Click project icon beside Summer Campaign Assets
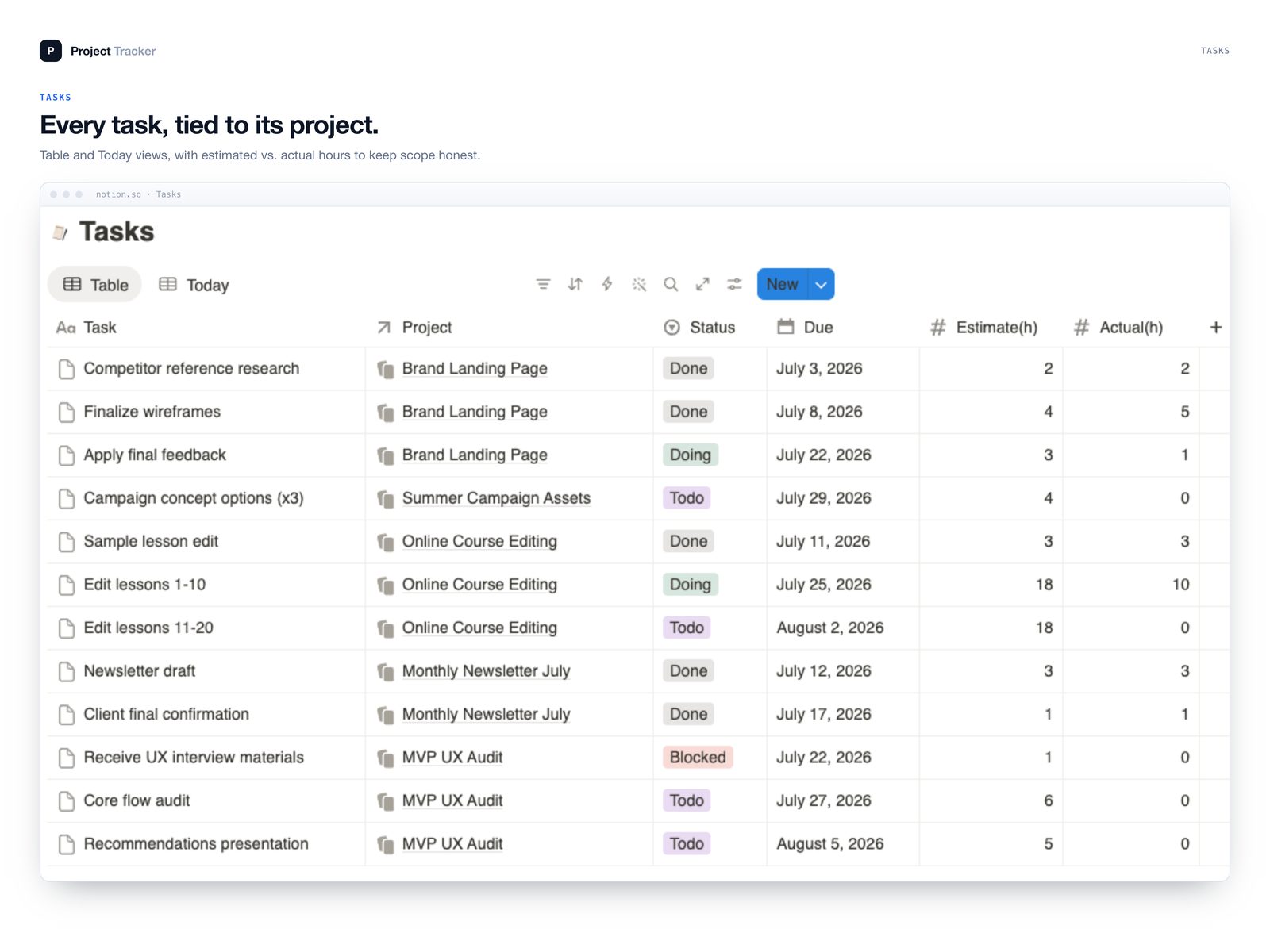1270x952 pixels. point(386,499)
